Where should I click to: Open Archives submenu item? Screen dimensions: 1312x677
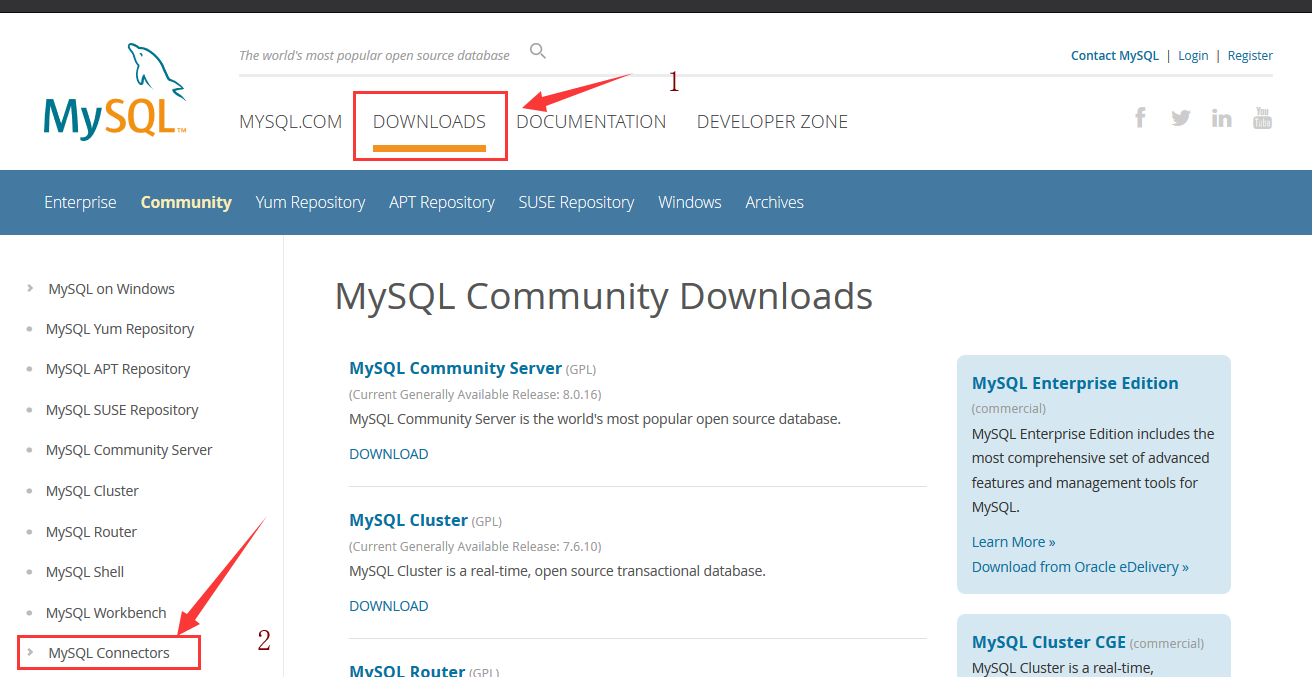coord(774,202)
